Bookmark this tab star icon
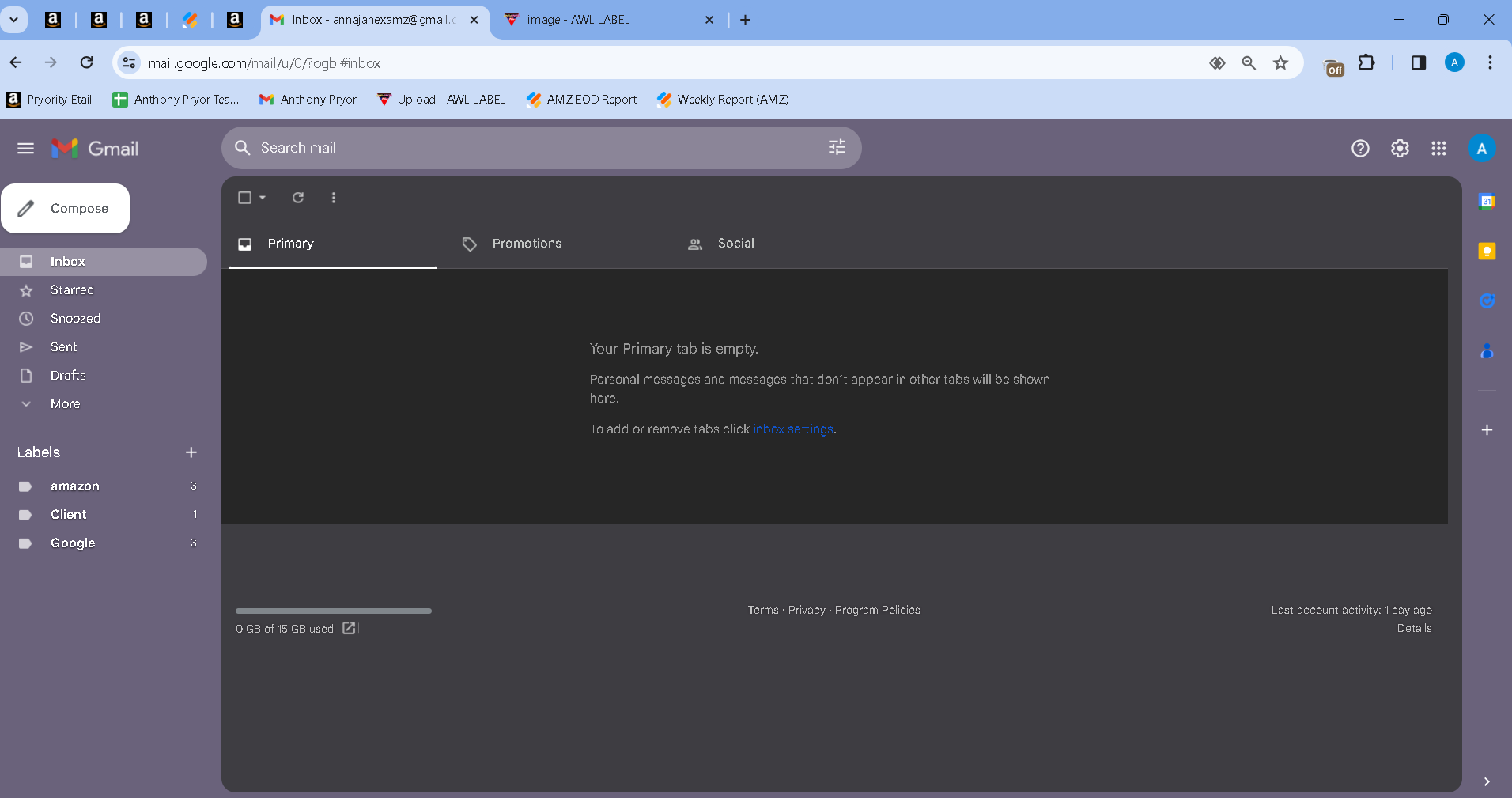Viewport: 1512px width, 798px height. click(1280, 62)
